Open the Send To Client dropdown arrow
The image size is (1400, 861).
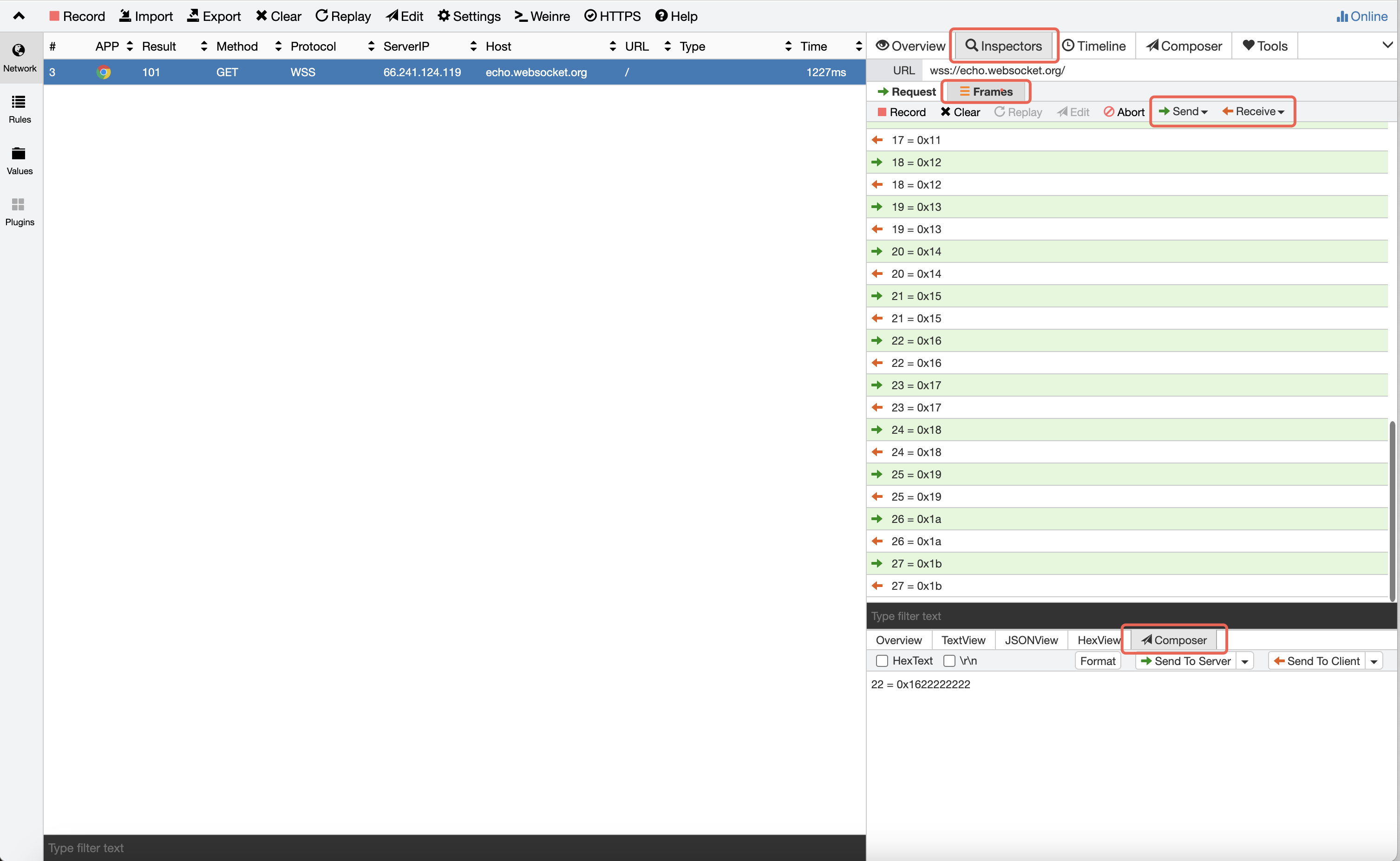pyautogui.click(x=1374, y=661)
